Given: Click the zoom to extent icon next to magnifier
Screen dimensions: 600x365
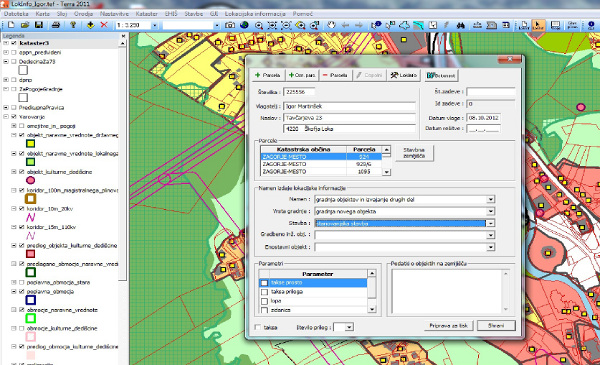Looking at the screenshot, I should pos(272,25).
